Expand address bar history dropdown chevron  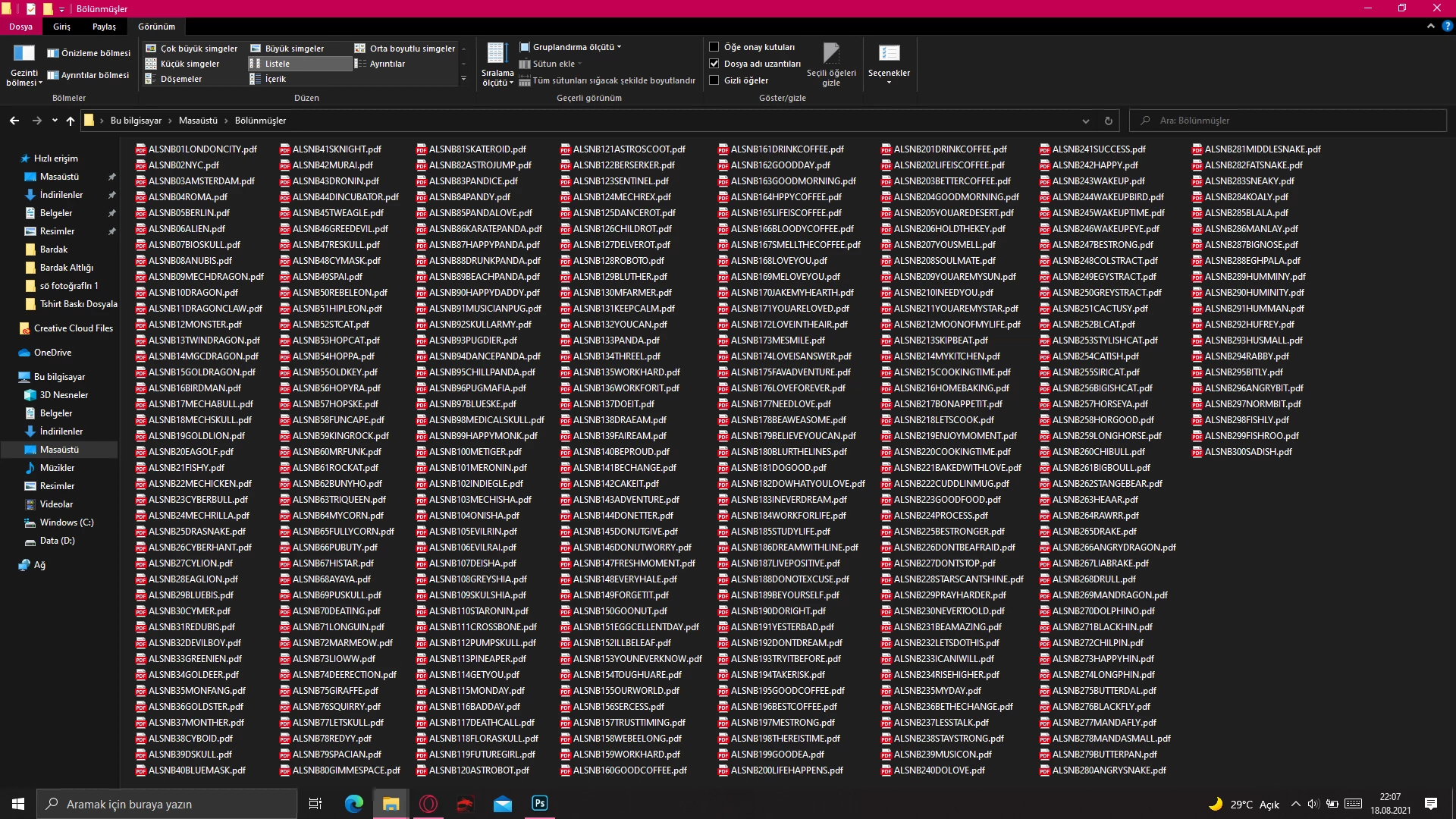point(1085,121)
